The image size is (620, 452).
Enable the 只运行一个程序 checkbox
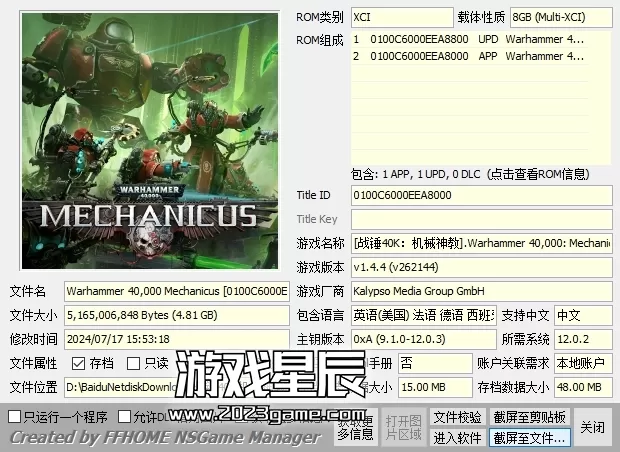pos(15,416)
